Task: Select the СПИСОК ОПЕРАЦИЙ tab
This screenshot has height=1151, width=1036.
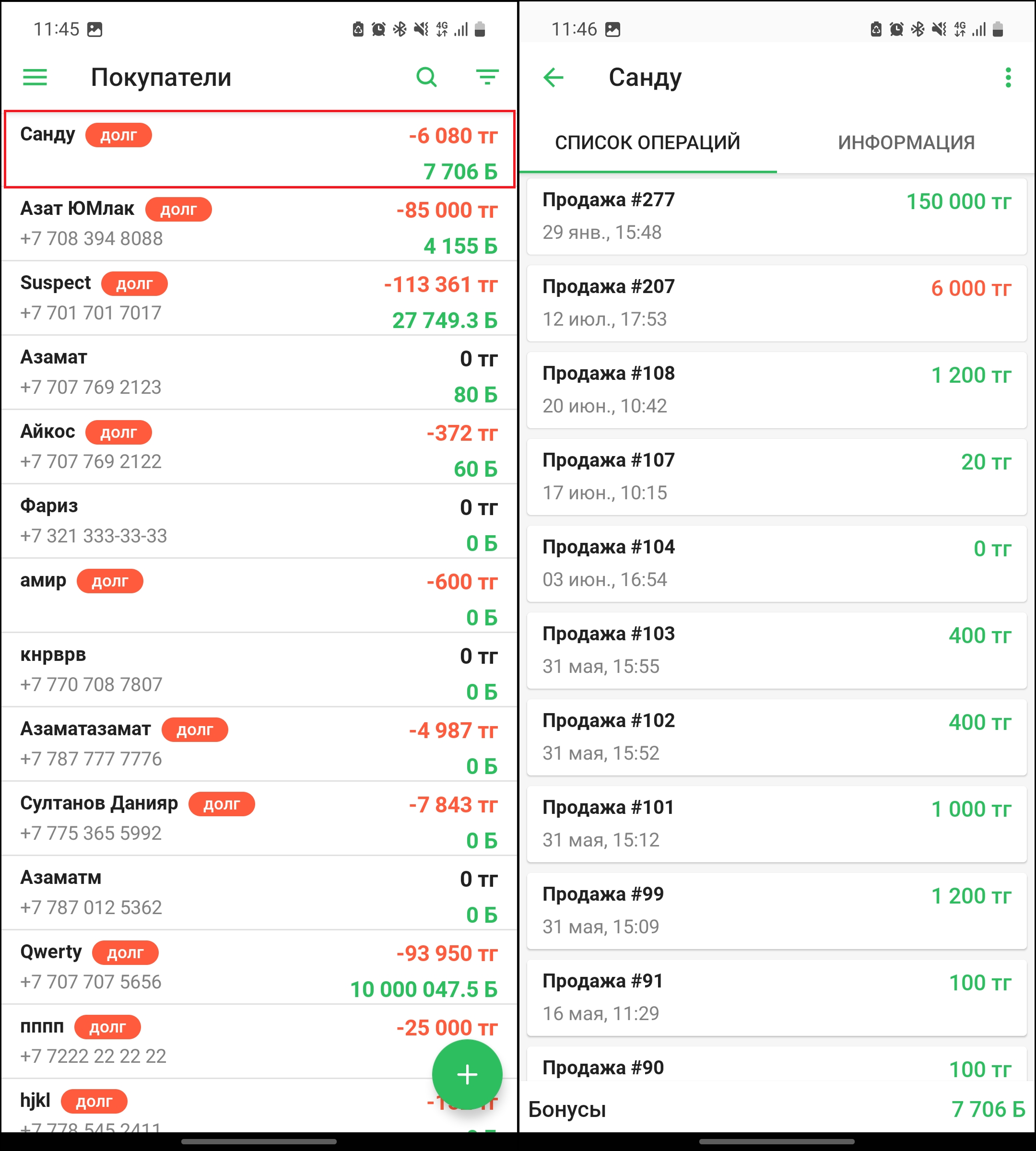Action: [647, 142]
